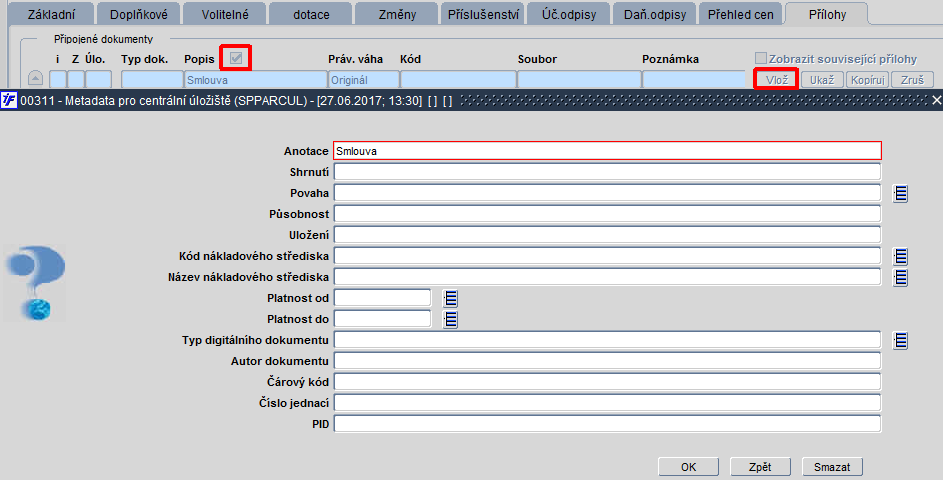Close the Metadata pro centrální úložiště dialog
Screen dimensions: 943x480
click(936, 100)
